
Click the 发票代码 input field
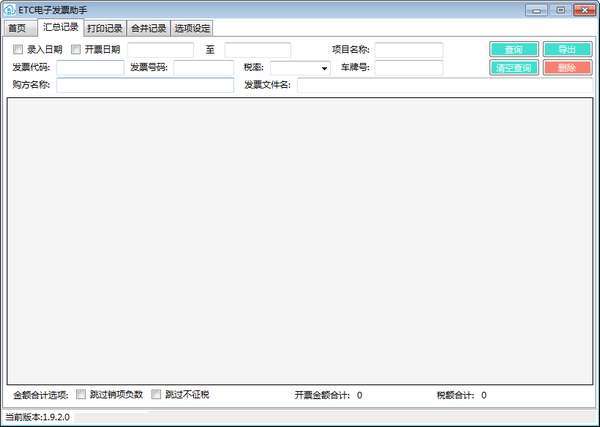tap(90, 68)
